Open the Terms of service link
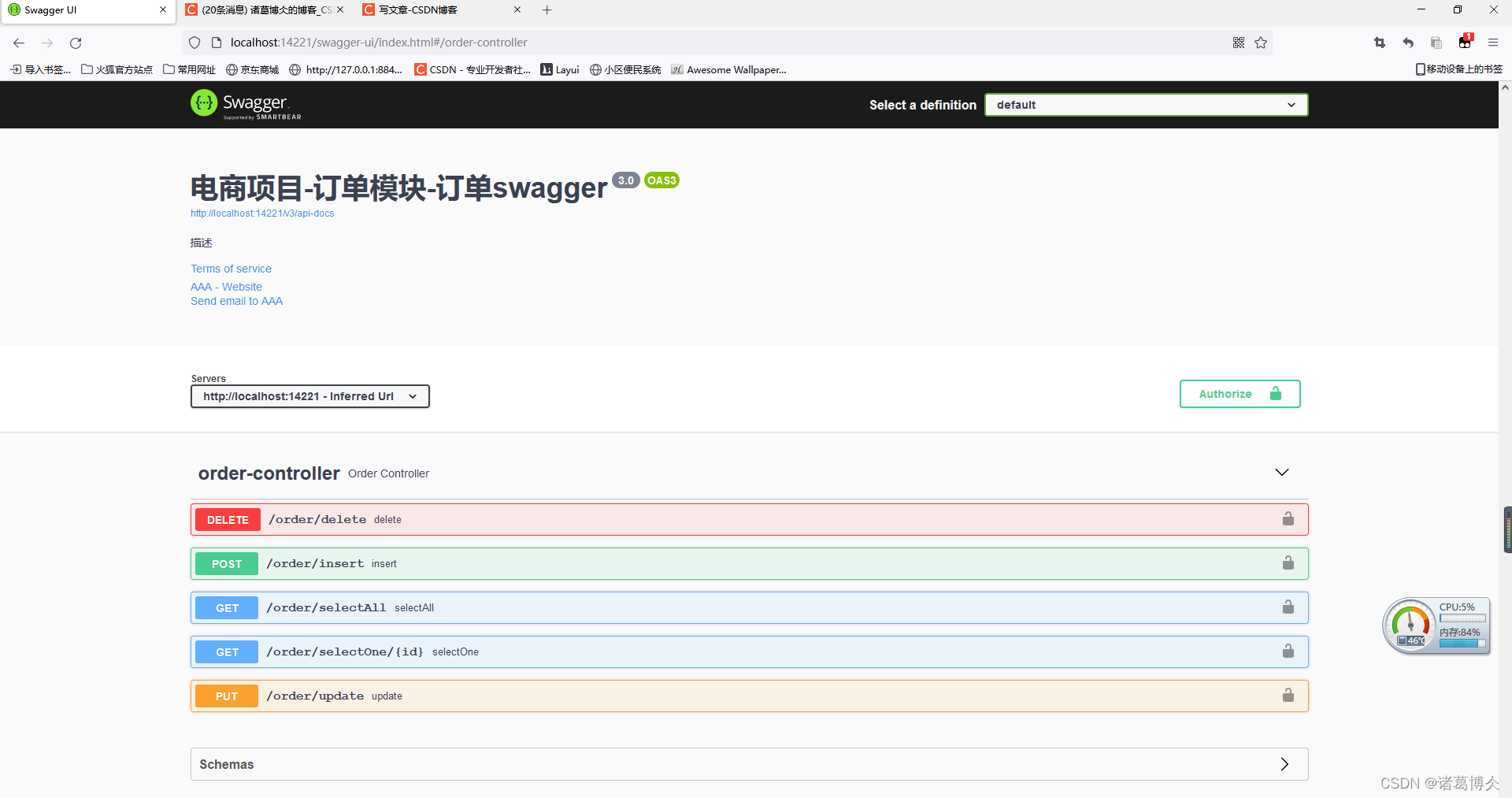This screenshot has width=1512, height=798. click(231, 269)
